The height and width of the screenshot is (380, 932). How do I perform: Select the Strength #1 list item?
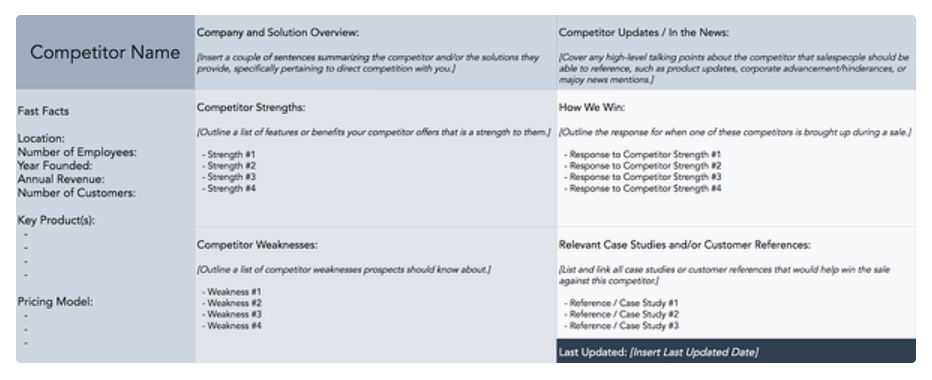[x=229, y=154]
